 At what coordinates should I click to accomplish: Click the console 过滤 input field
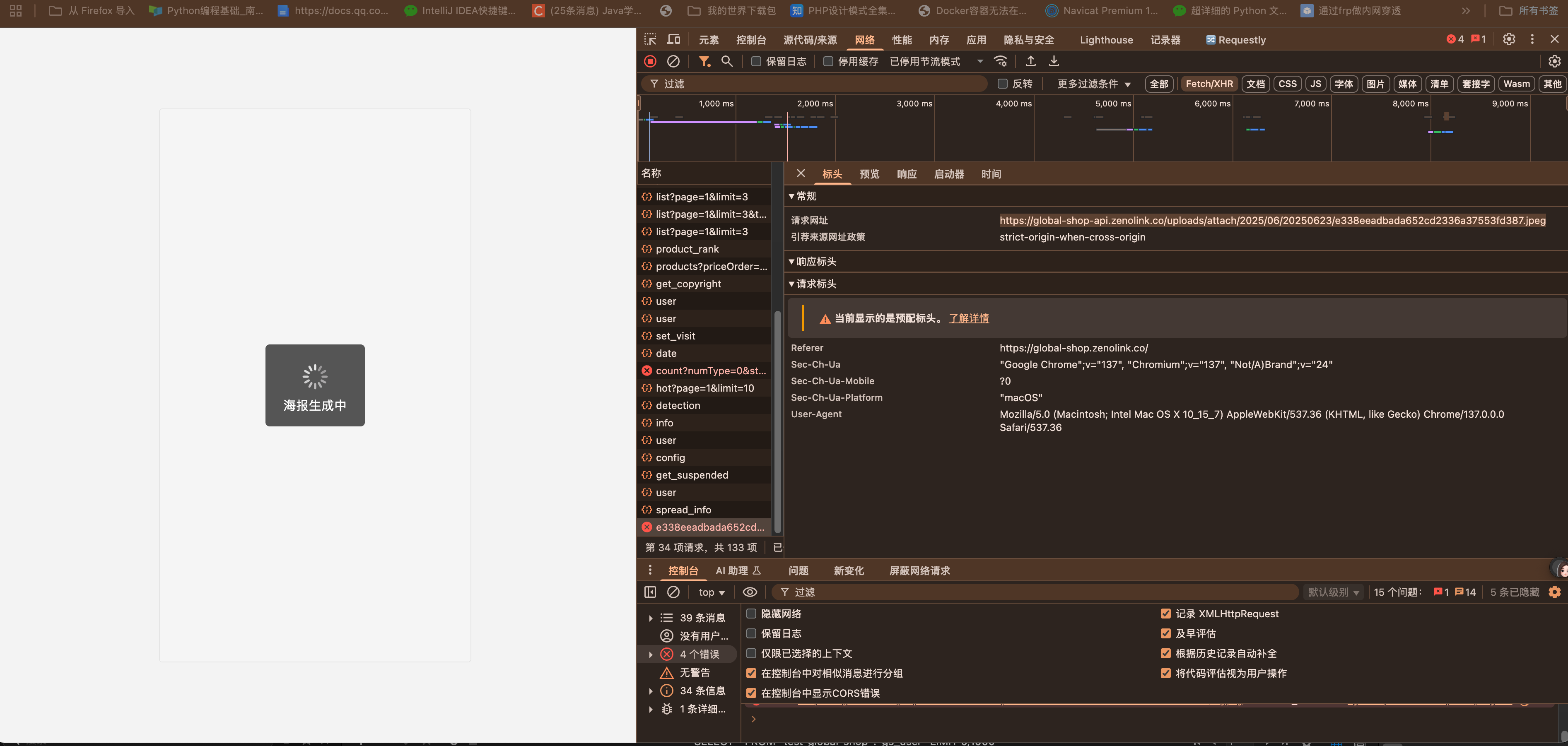pyautogui.click(x=1035, y=592)
